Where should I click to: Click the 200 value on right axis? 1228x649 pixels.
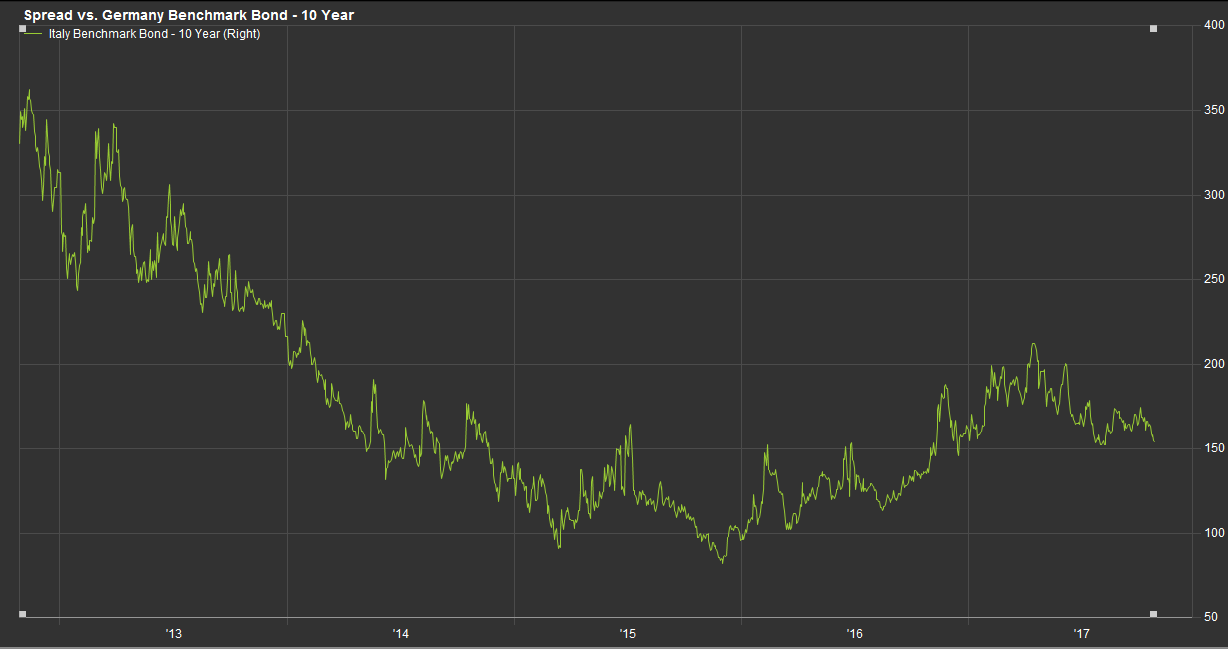tap(1213, 364)
